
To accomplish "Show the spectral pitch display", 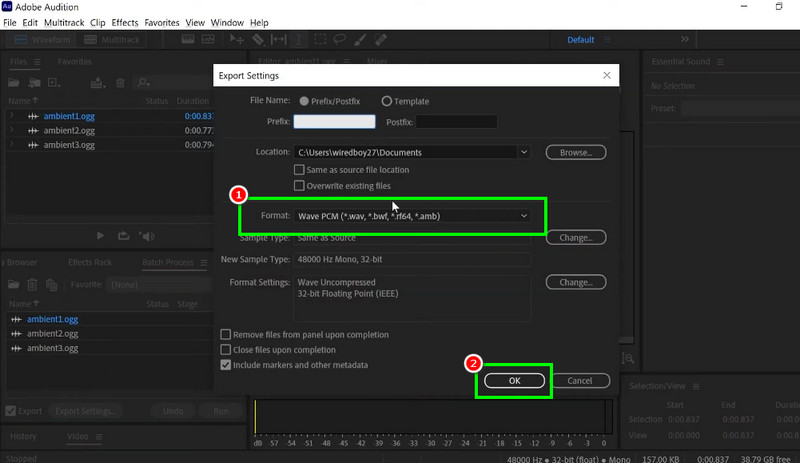I will coord(208,39).
